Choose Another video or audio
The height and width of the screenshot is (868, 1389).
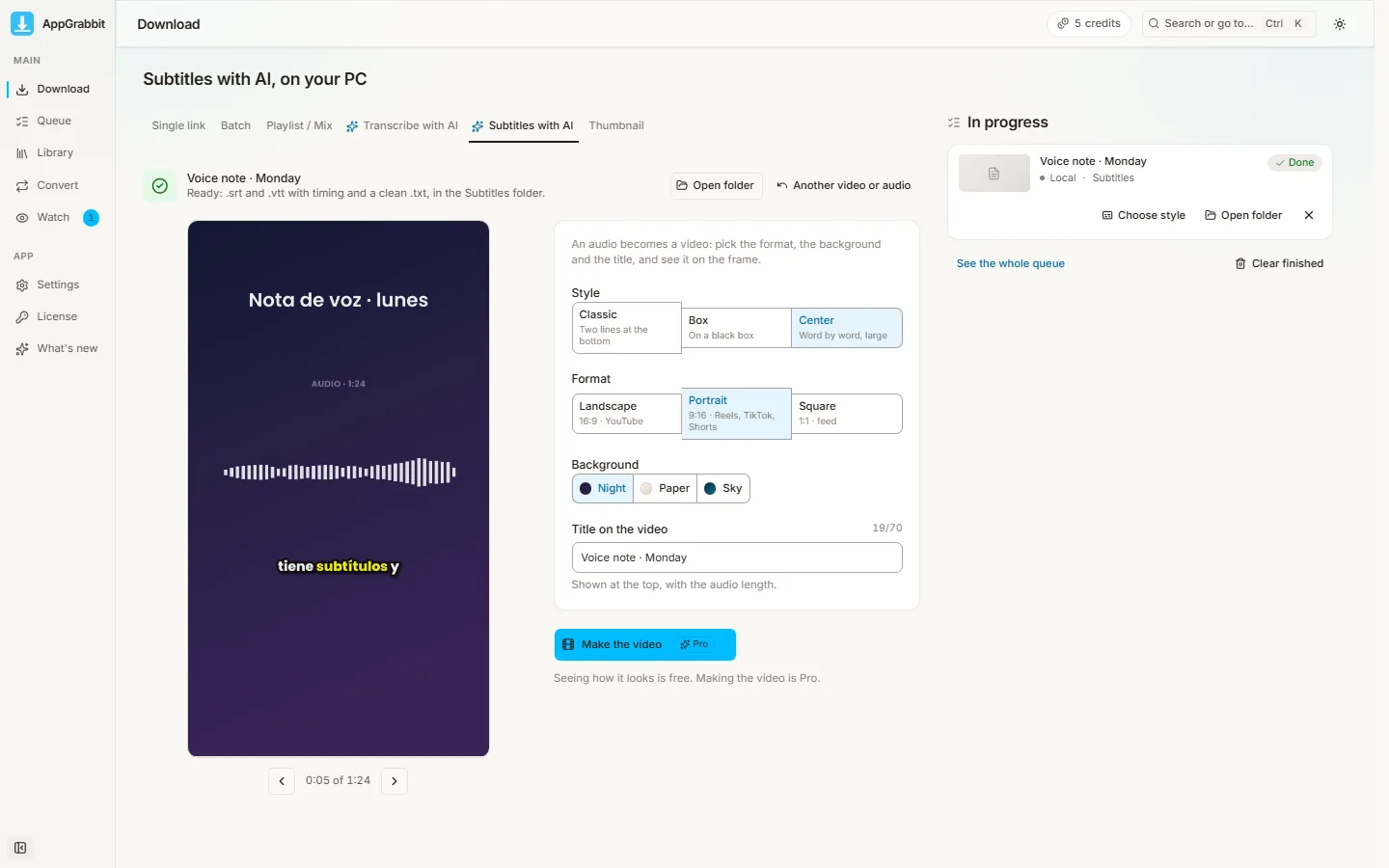coord(844,185)
